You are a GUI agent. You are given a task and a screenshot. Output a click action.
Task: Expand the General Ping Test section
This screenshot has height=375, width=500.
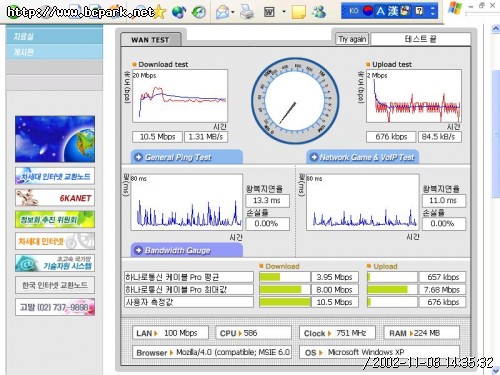click(187, 157)
